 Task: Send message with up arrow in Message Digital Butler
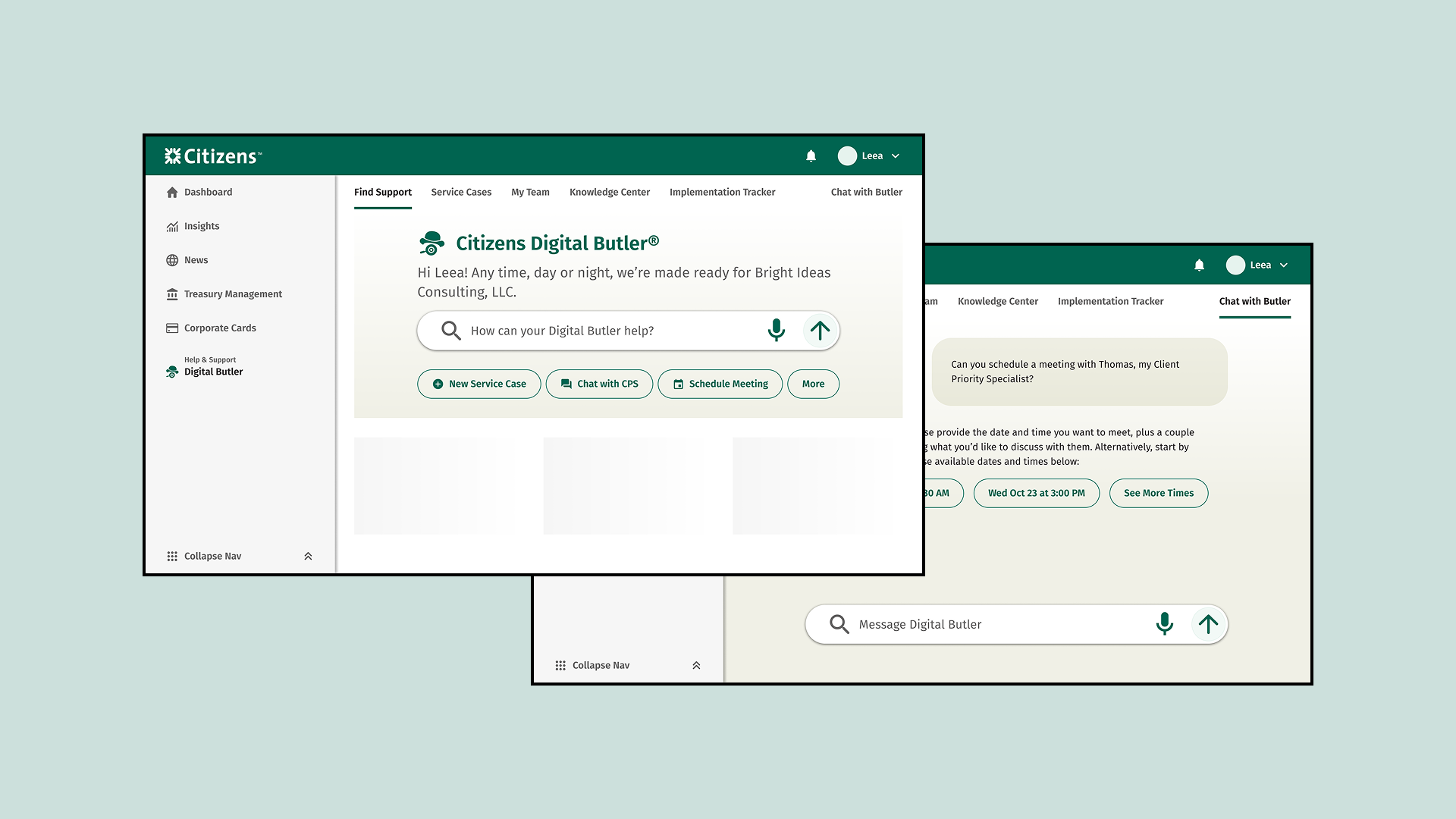tap(1208, 624)
